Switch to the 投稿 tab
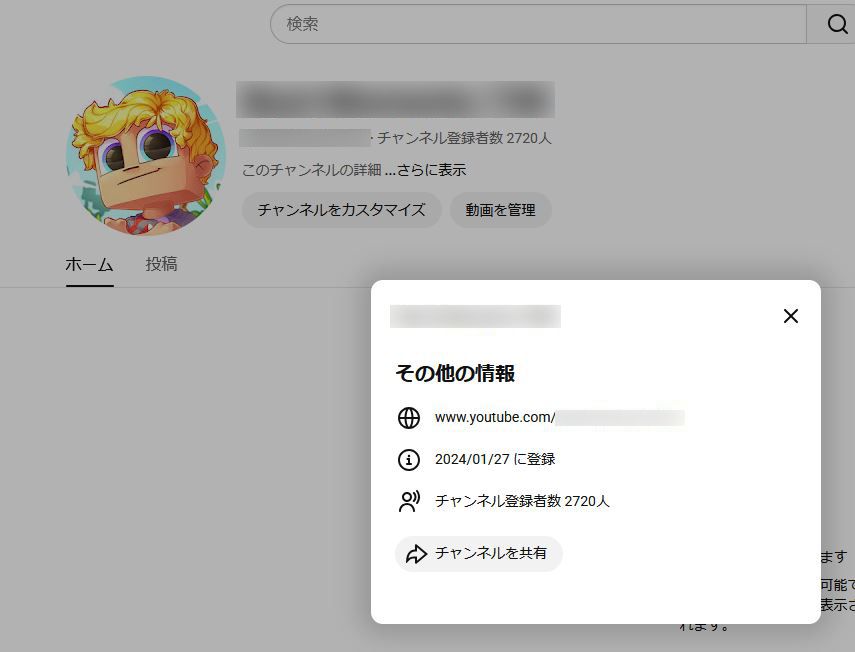This screenshot has width=855, height=652. point(161,265)
